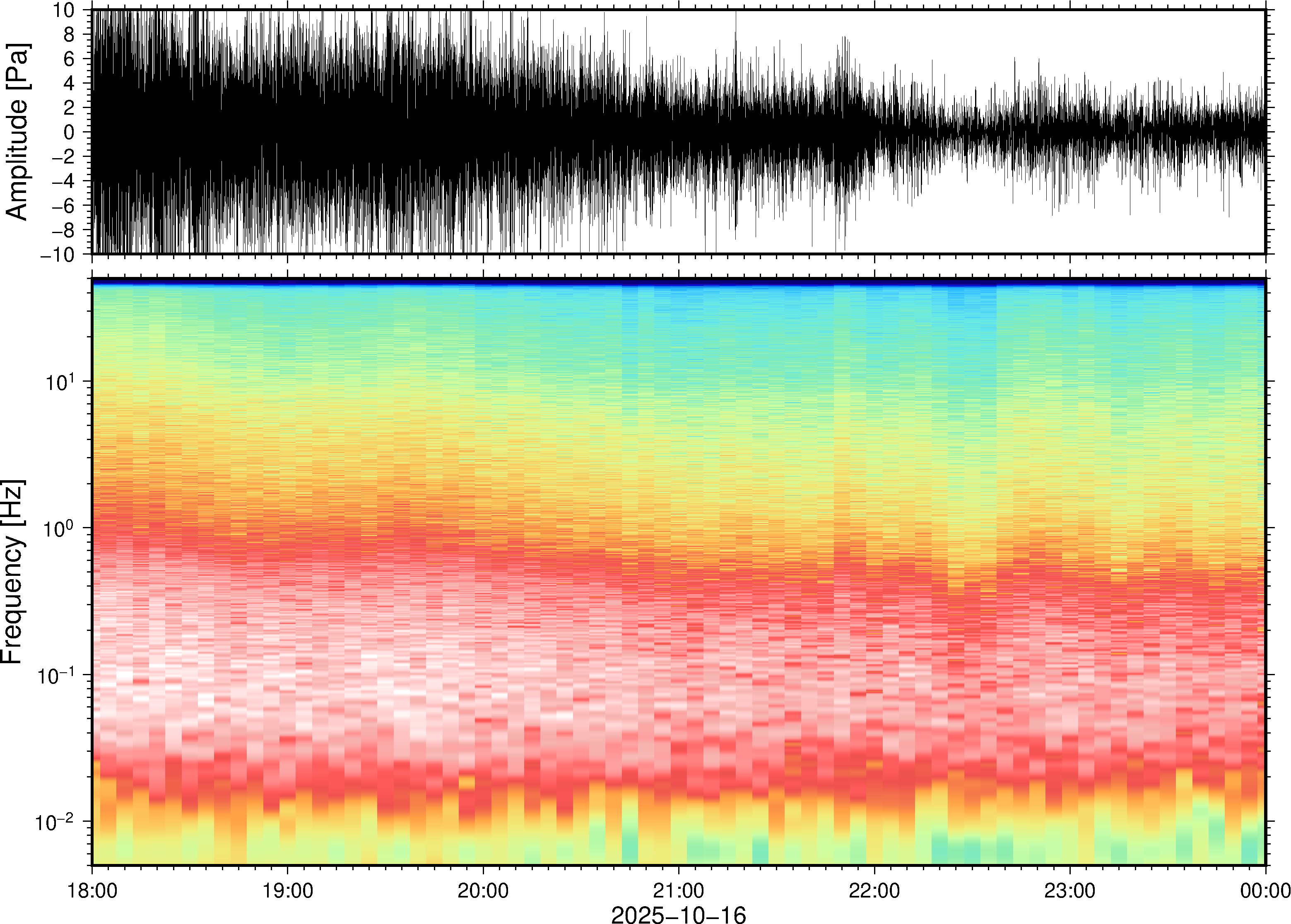Click the -10 amplitude tick label
This screenshot has width=1291, height=924.
57,254
